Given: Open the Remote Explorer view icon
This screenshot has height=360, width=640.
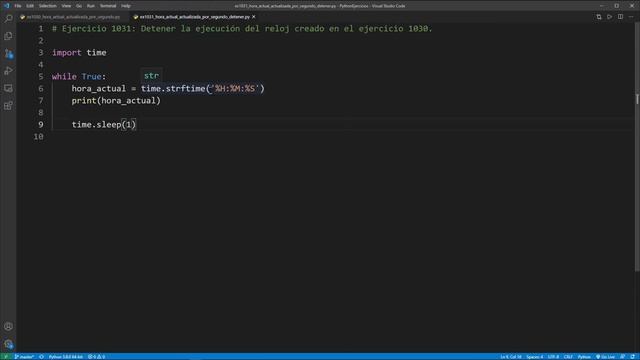Looking at the screenshot, I should pos(8,88).
